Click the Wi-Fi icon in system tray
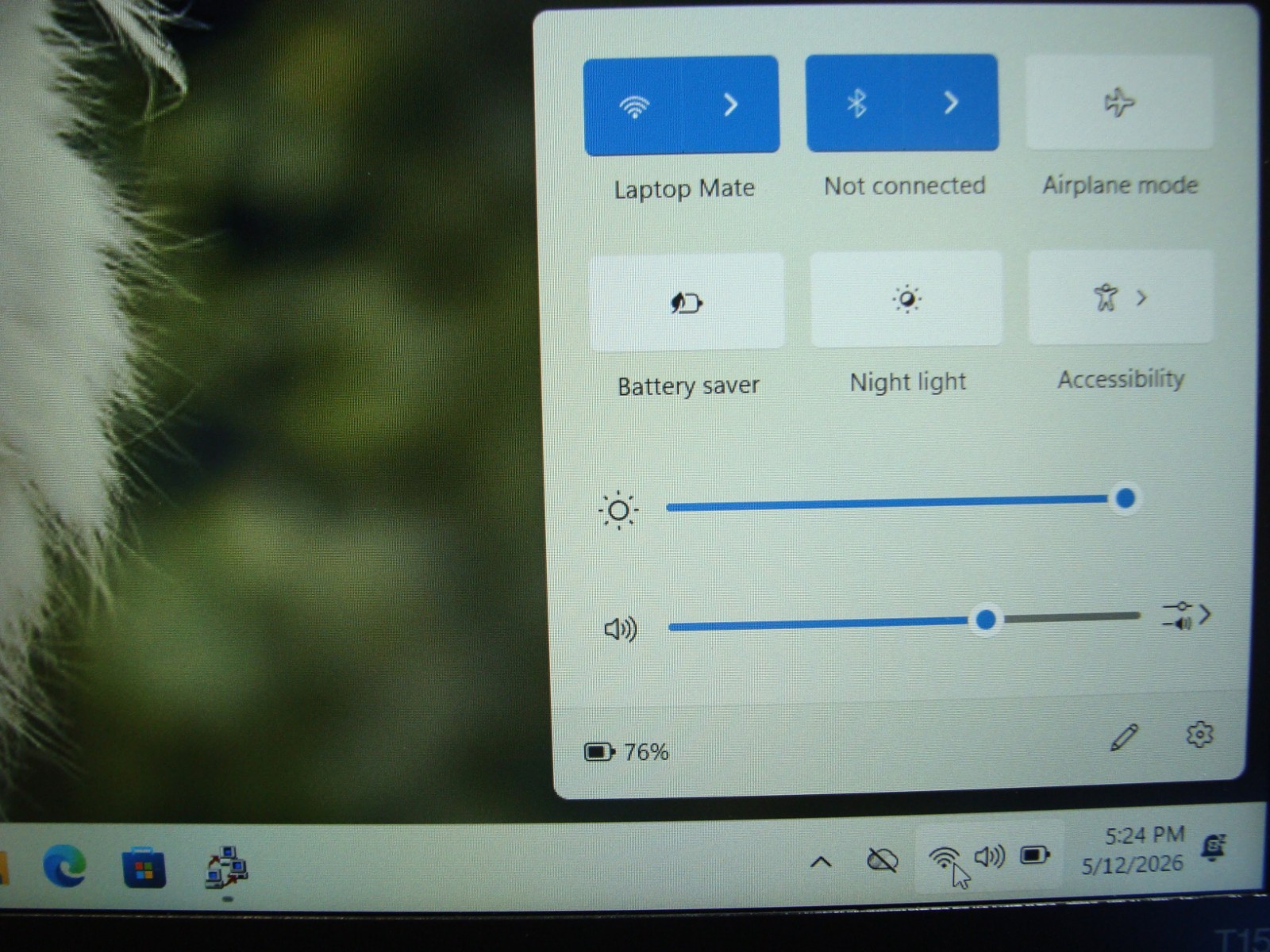 pos(943,858)
